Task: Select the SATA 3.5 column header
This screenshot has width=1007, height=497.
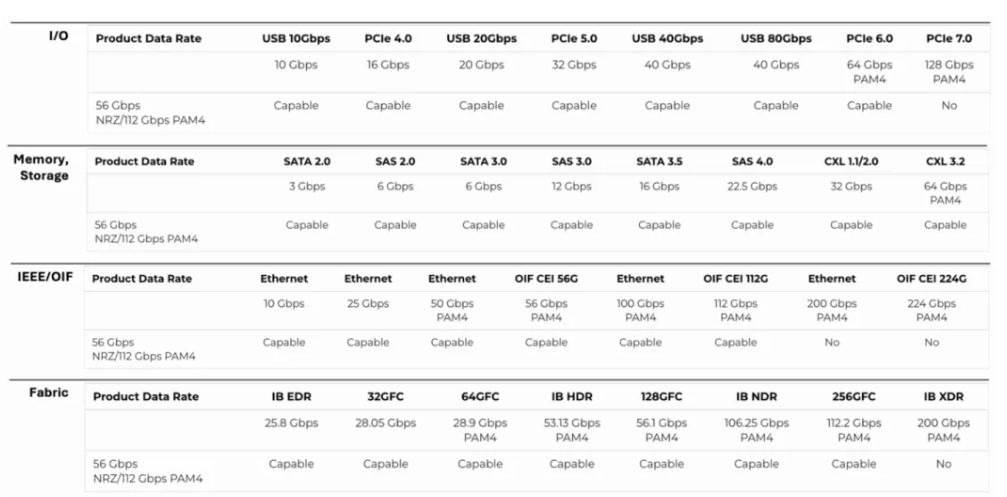Action: point(659,162)
